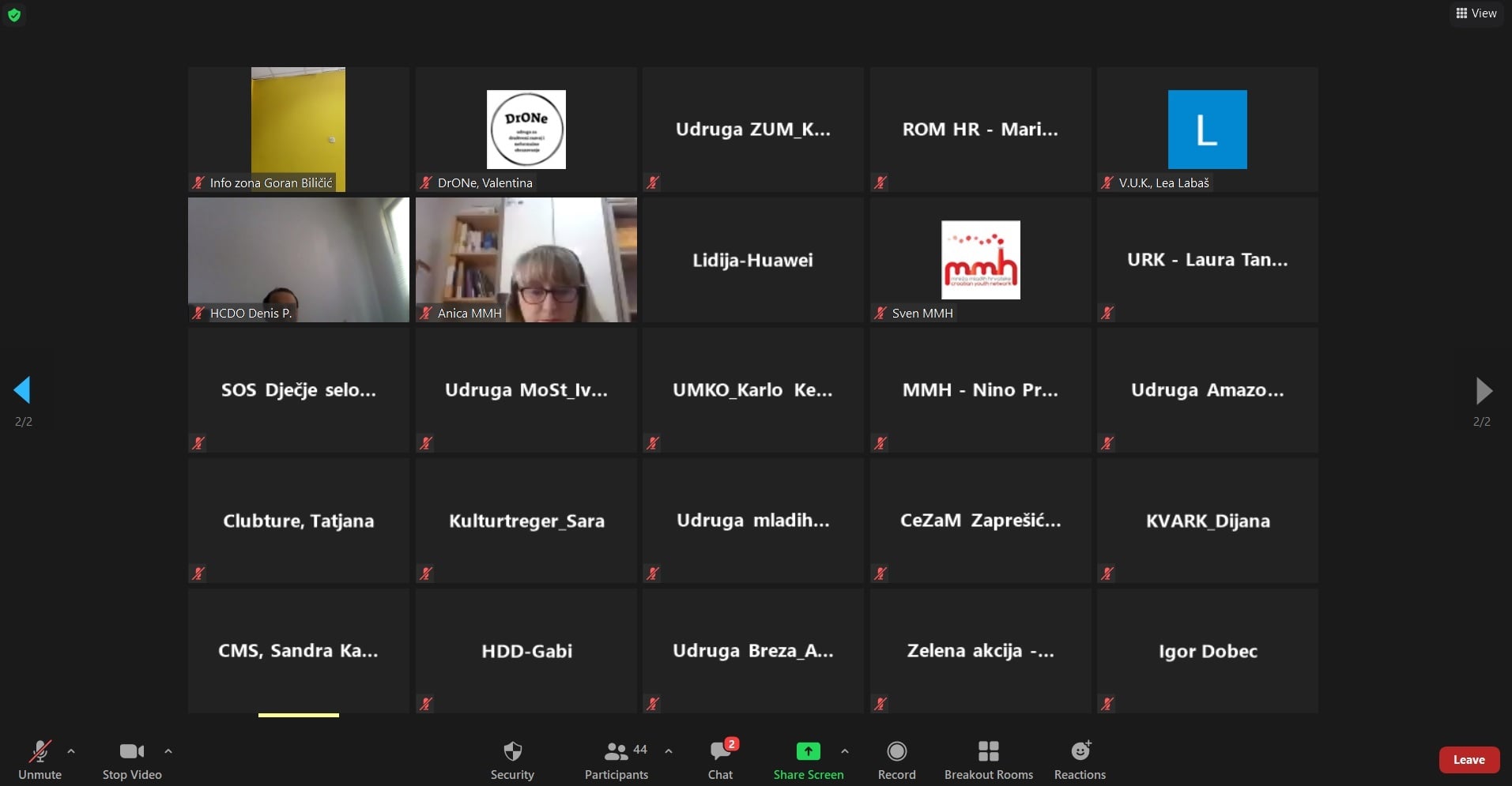Select the Zelena akcija -... tile
The image size is (1512, 786).
(981, 651)
